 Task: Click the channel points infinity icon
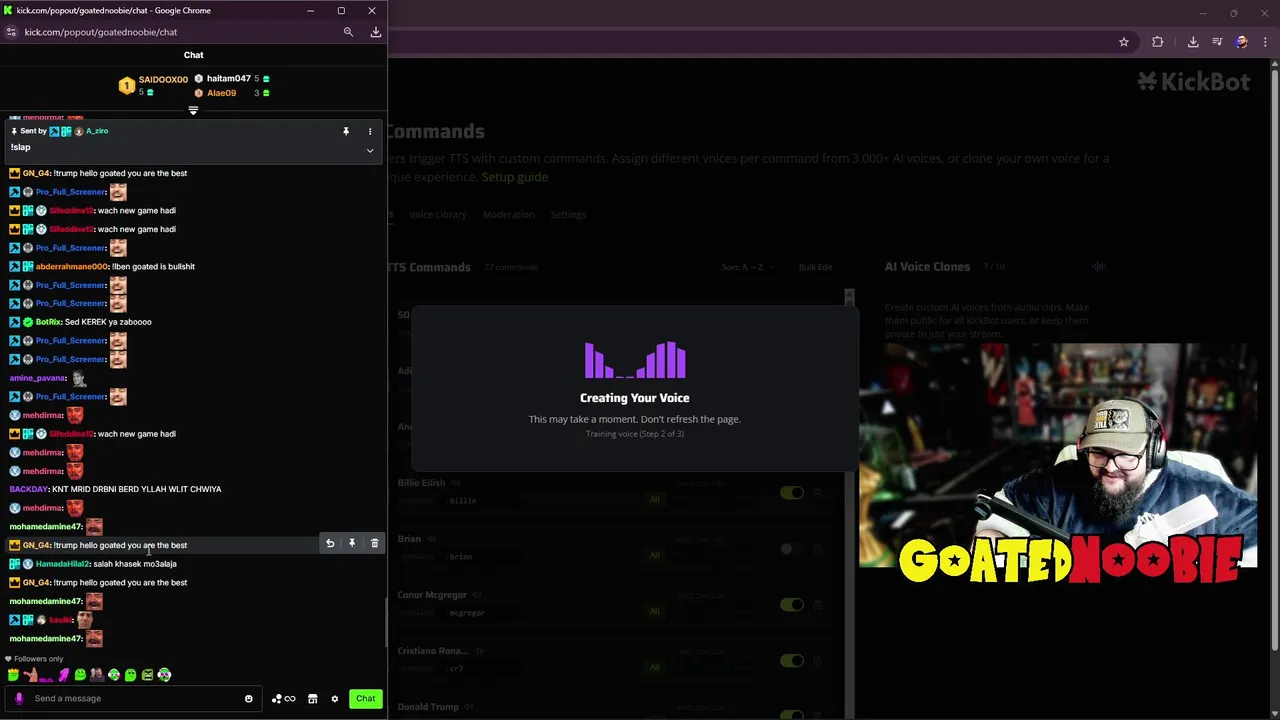284,699
